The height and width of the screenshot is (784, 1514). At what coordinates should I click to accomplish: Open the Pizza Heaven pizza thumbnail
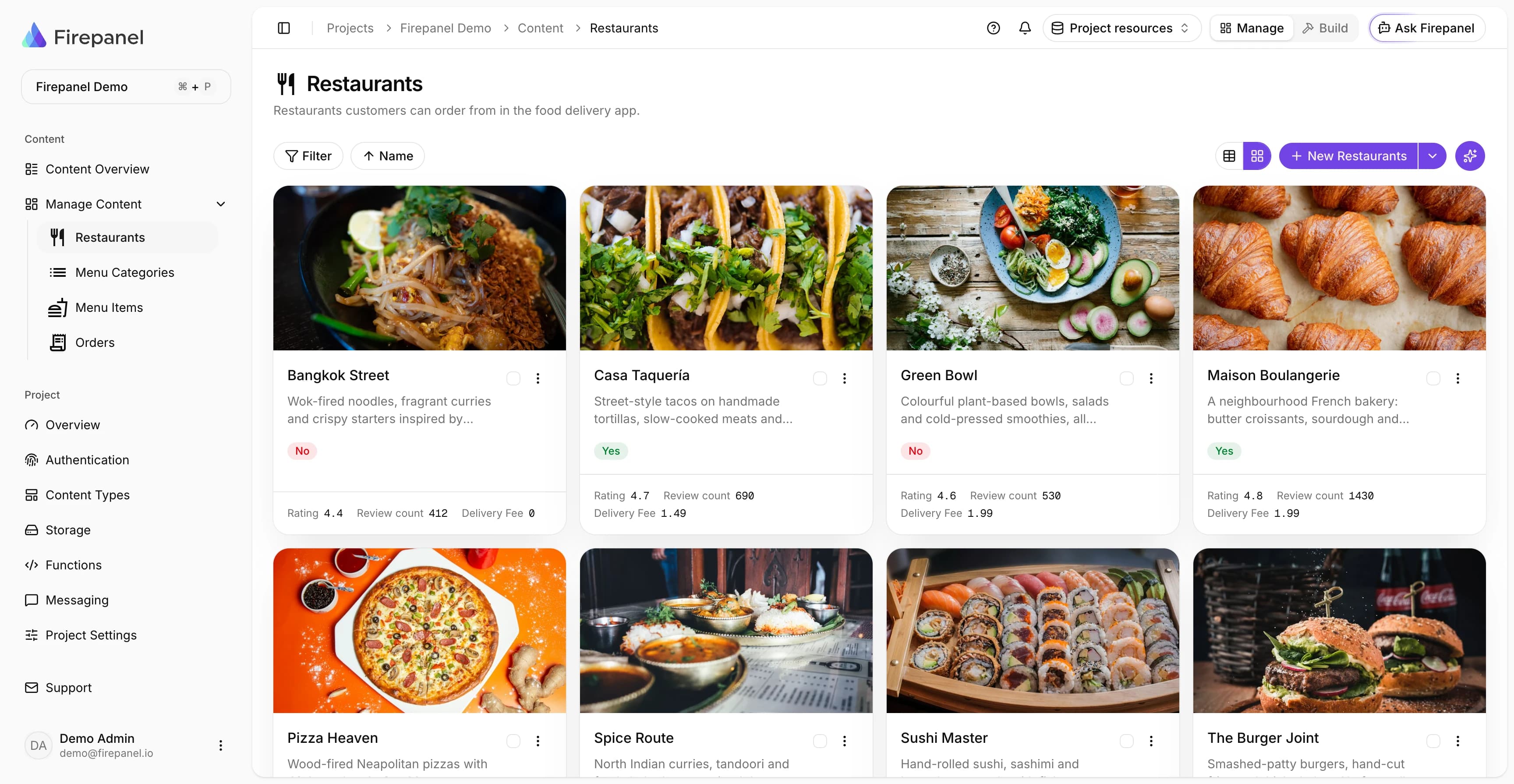pyautogui.click(x=420, y=631)
